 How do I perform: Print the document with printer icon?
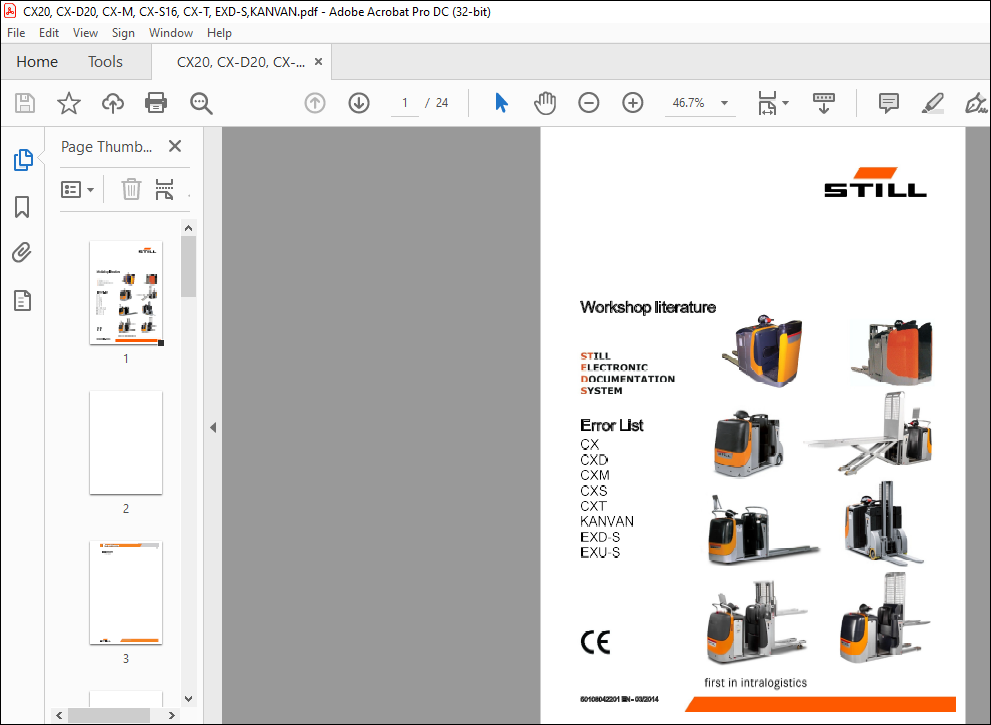pos(155,102)
